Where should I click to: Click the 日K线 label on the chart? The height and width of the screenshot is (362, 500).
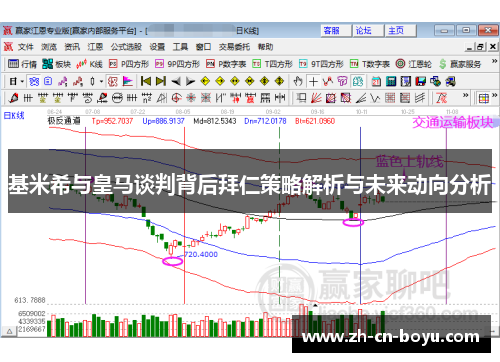pyautogui.click(x=14, y=116)
